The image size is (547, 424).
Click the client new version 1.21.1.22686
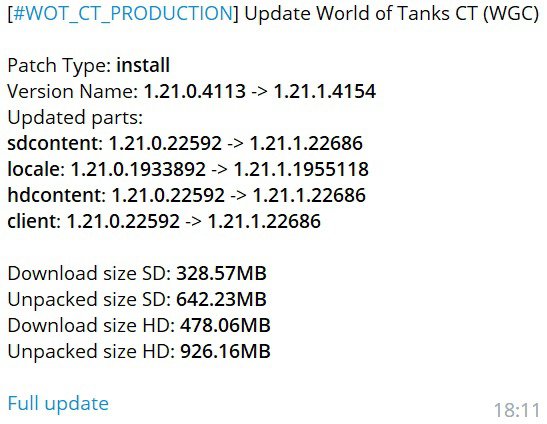pyautogui.click(x=264, y=221)
